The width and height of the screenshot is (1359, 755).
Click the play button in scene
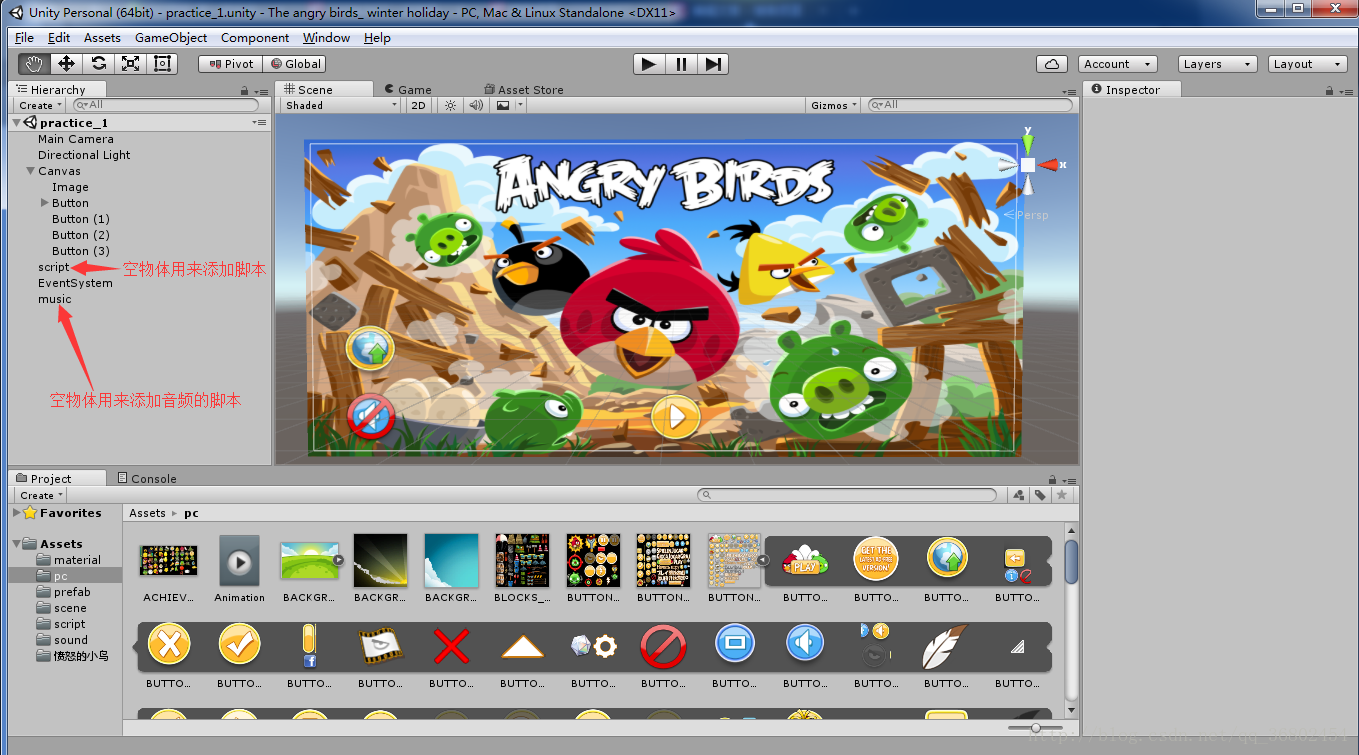coord(675,416)
